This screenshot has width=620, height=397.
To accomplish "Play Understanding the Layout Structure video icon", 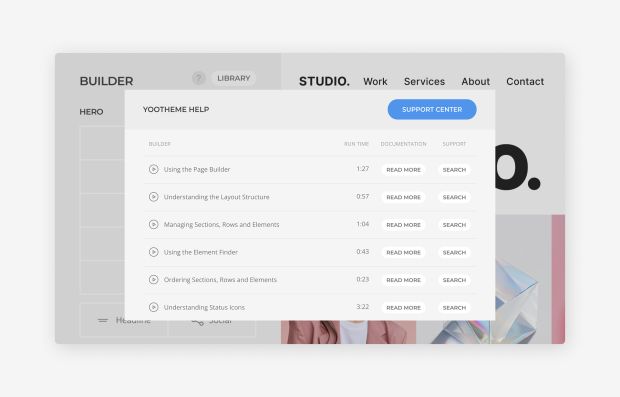I will coord(153,197).
